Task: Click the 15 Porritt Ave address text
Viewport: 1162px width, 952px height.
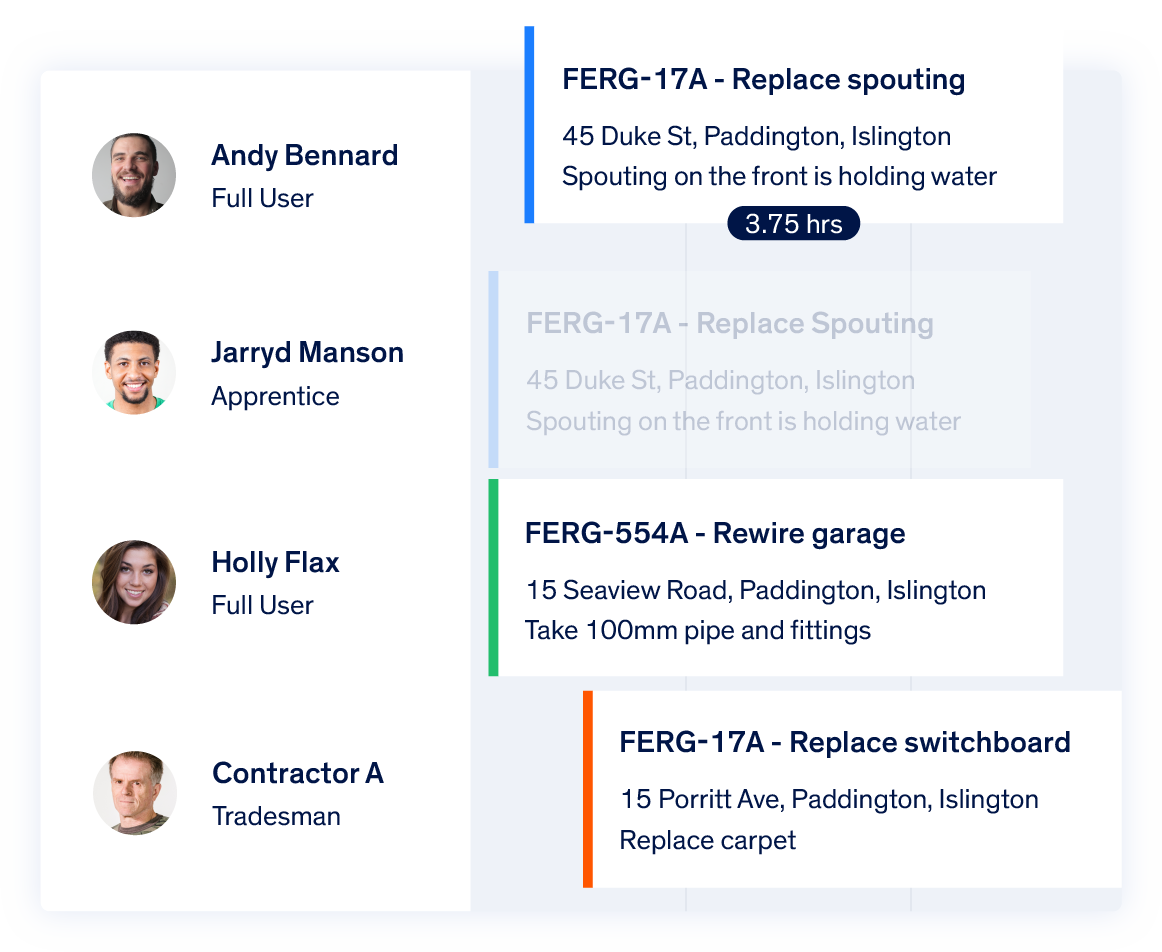Action: pyautogui.click(x=828, y=800)
